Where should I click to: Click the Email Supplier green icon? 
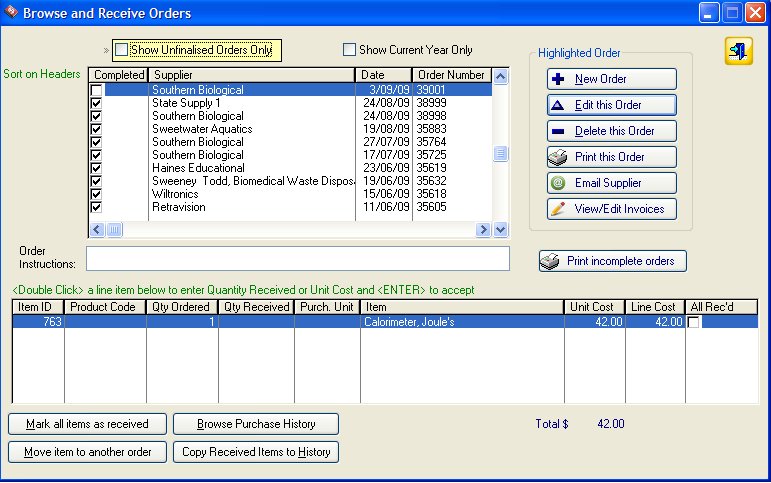(x=558, y=183)
